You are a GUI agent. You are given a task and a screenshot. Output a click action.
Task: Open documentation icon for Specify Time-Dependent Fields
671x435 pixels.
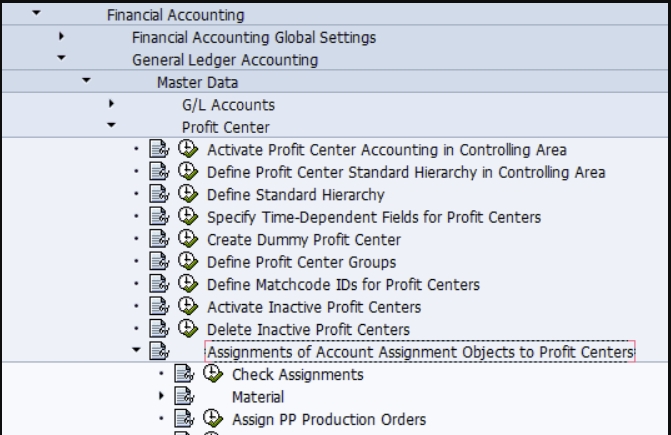[x=158, y=217]
